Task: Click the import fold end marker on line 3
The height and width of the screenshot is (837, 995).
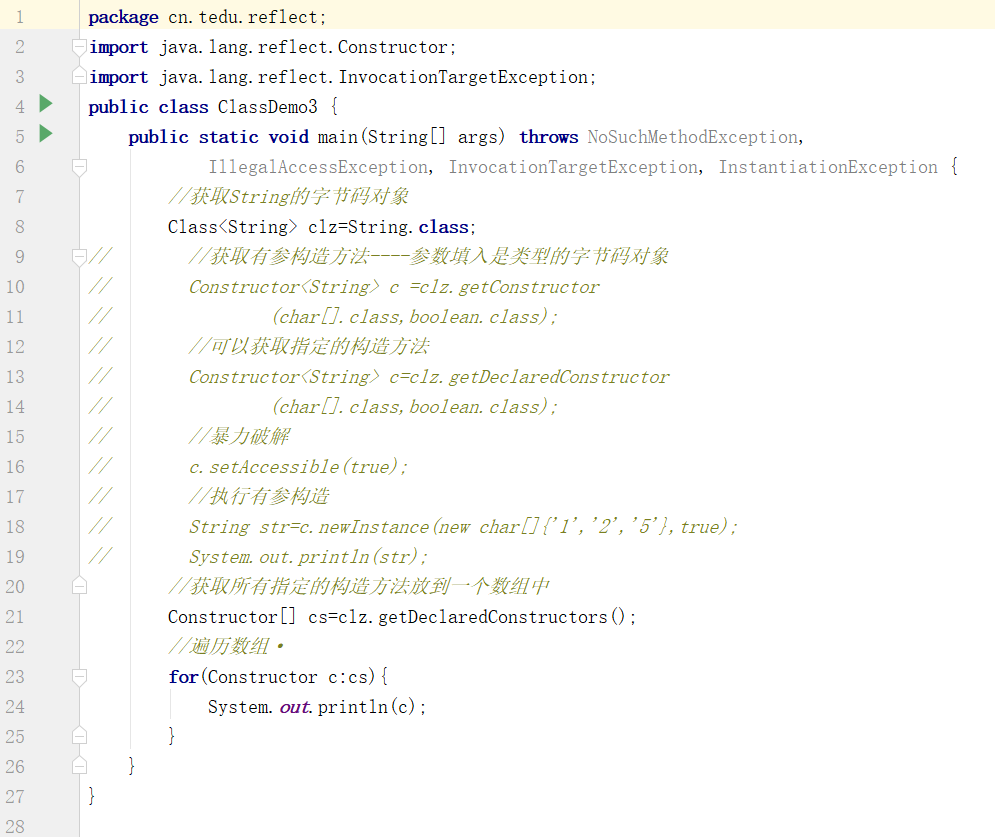Action: coord(79,76)
